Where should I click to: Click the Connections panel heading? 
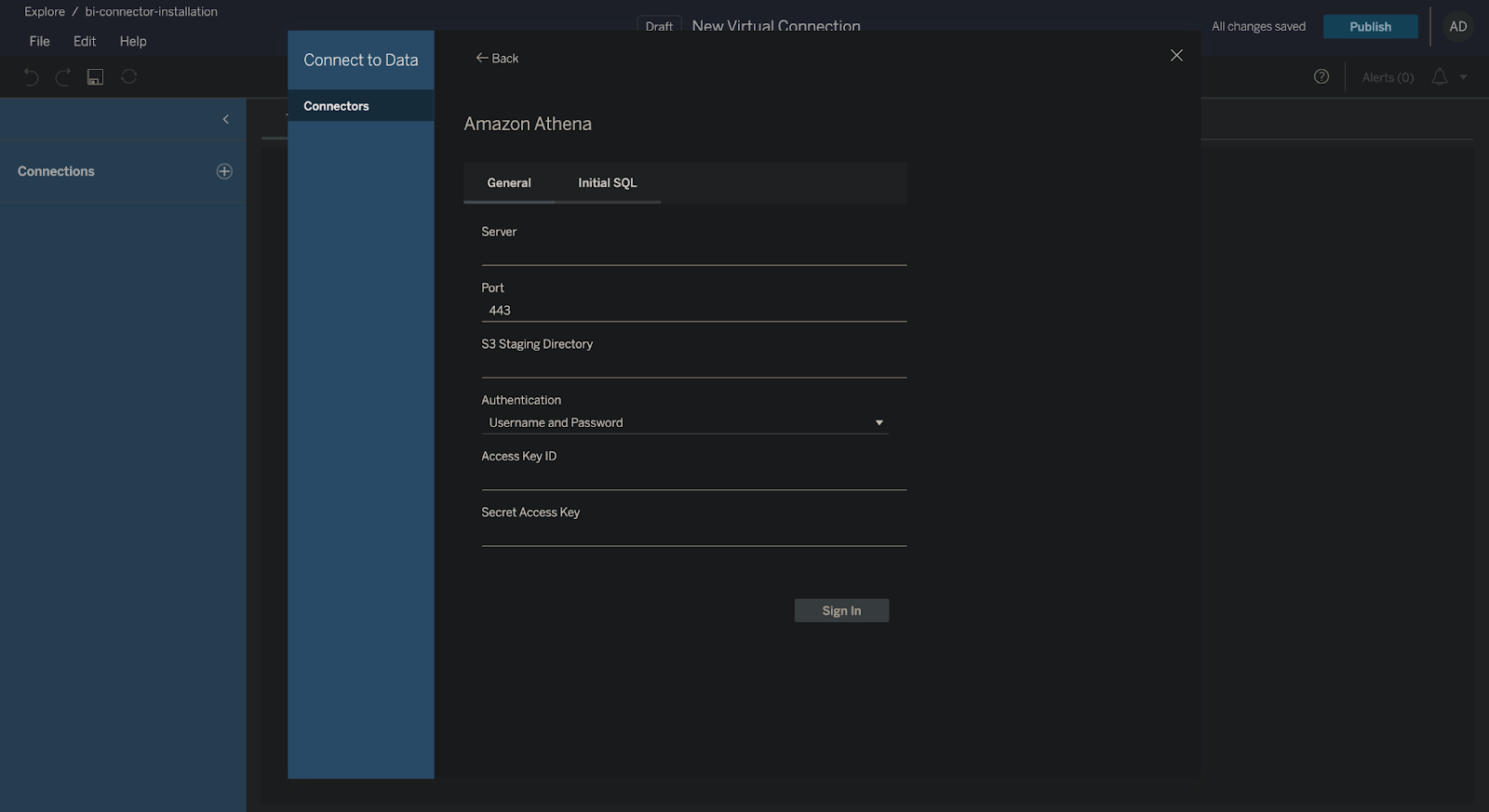click(56, 171)
